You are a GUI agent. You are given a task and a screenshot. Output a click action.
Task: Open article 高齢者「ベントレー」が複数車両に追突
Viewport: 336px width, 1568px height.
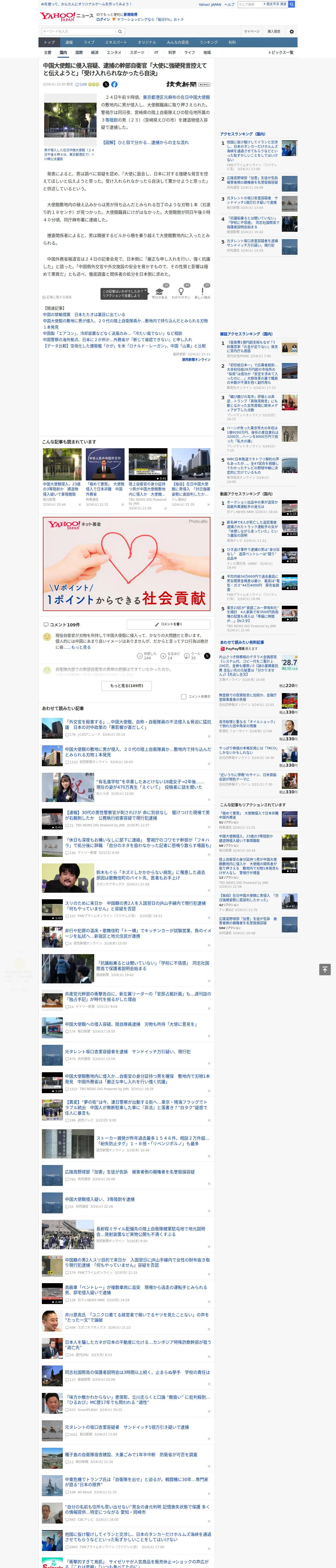pyautogui.click(x=127, y=1294)
